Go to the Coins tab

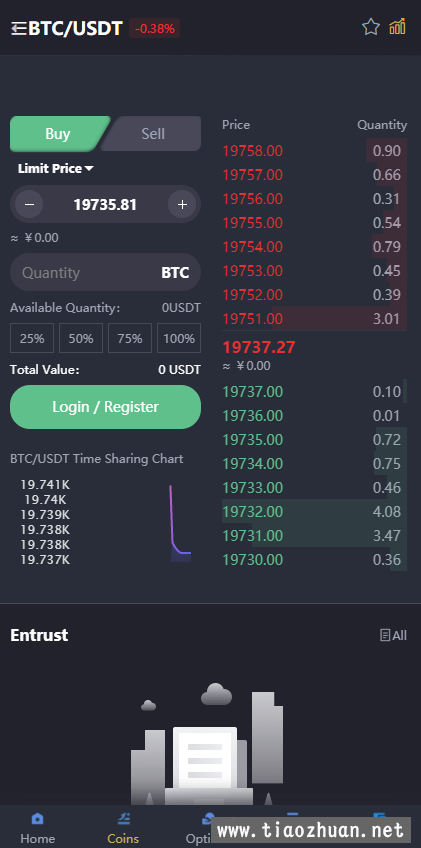pos(123,828)
